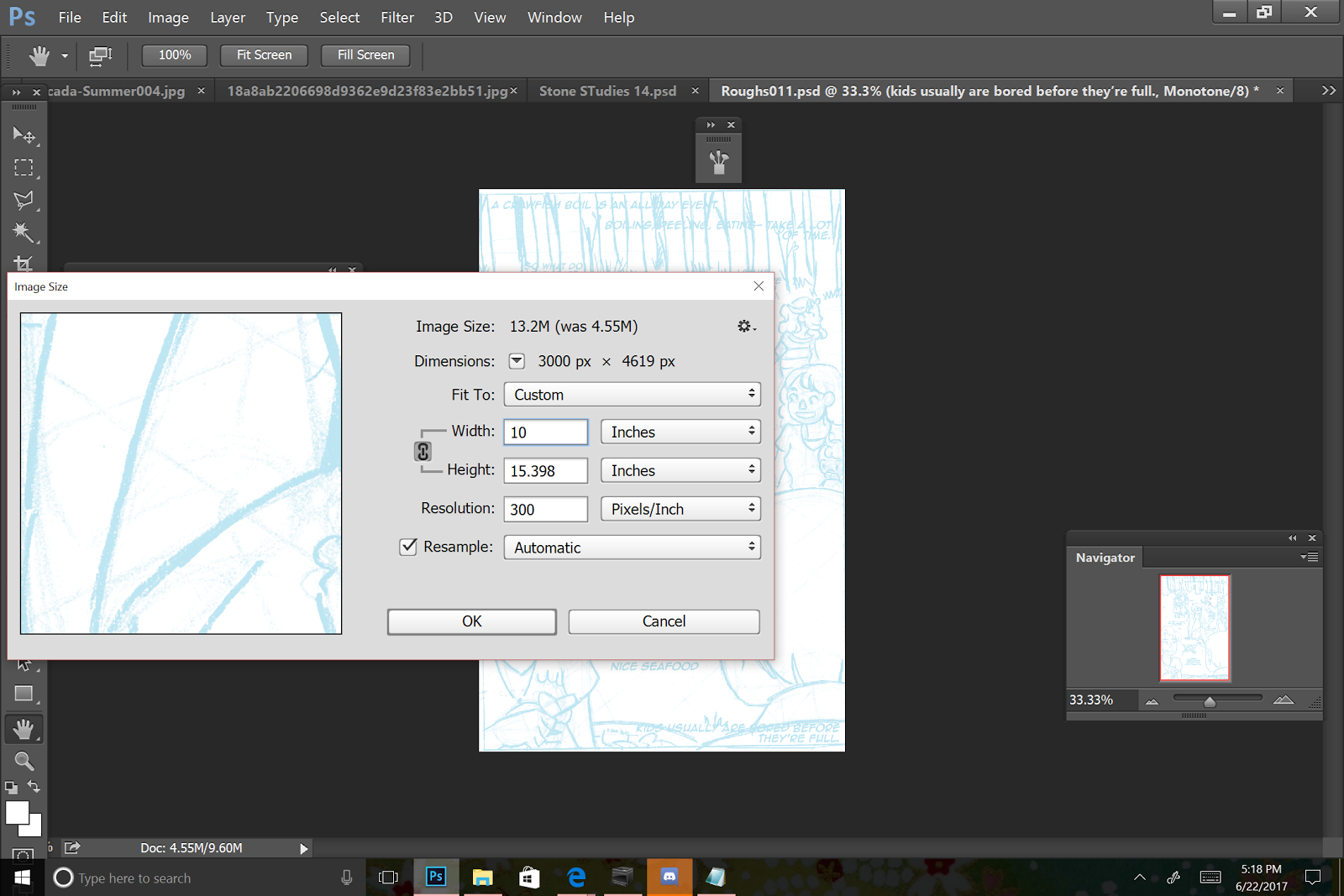The image size is (1344, 896).
Task: Reset to default foreground and background colors
Action: [x=11, y=788]
